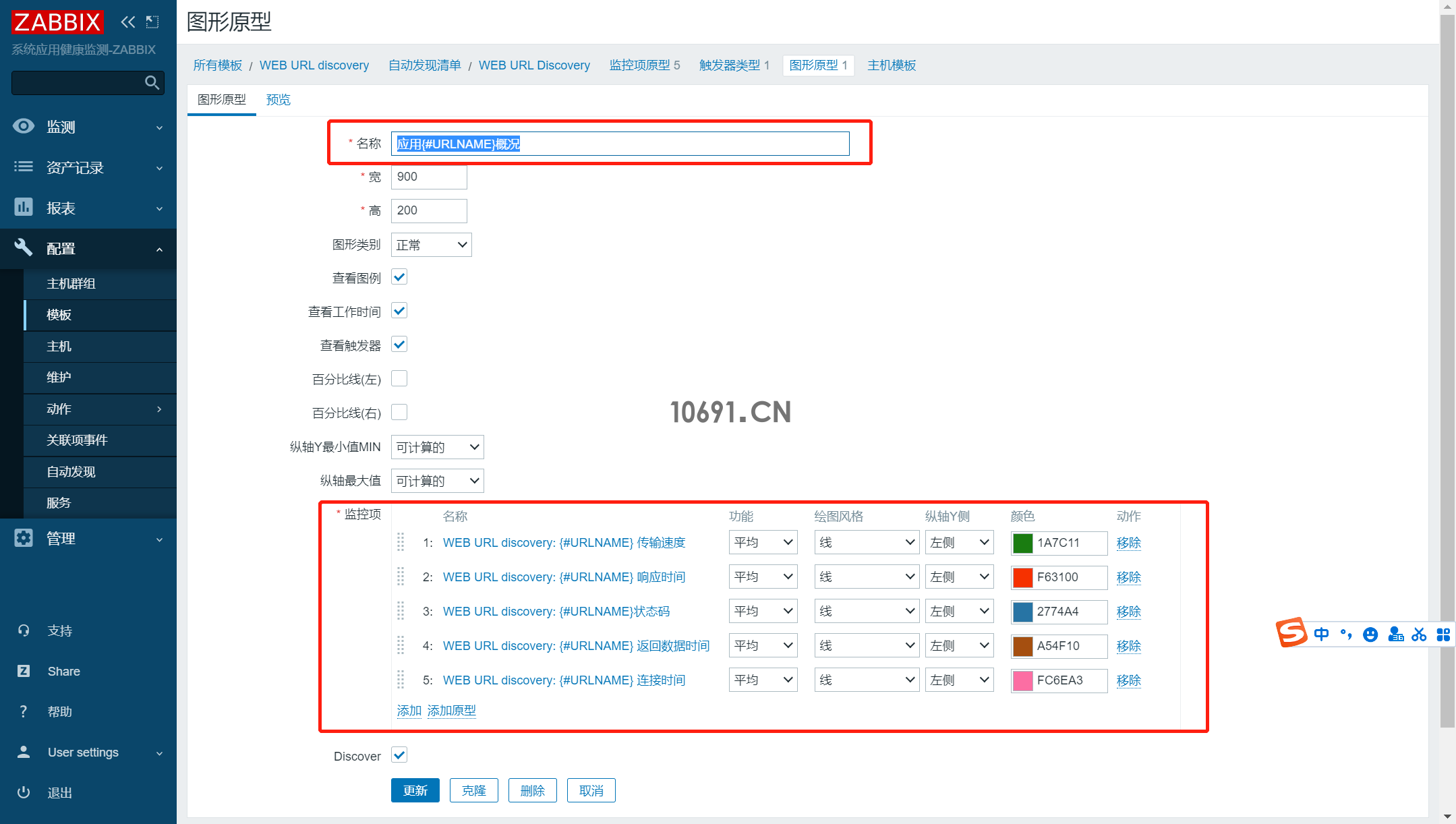This screenshot has width=1456, height=824.
Task: Click the sidebar search input box
Action: 76,83
